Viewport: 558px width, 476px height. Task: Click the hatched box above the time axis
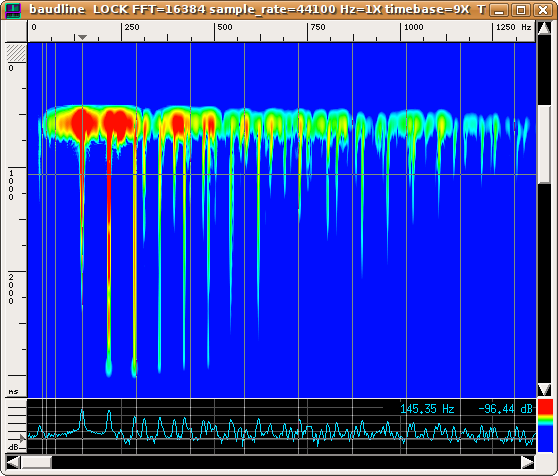(x=16, y=53)
